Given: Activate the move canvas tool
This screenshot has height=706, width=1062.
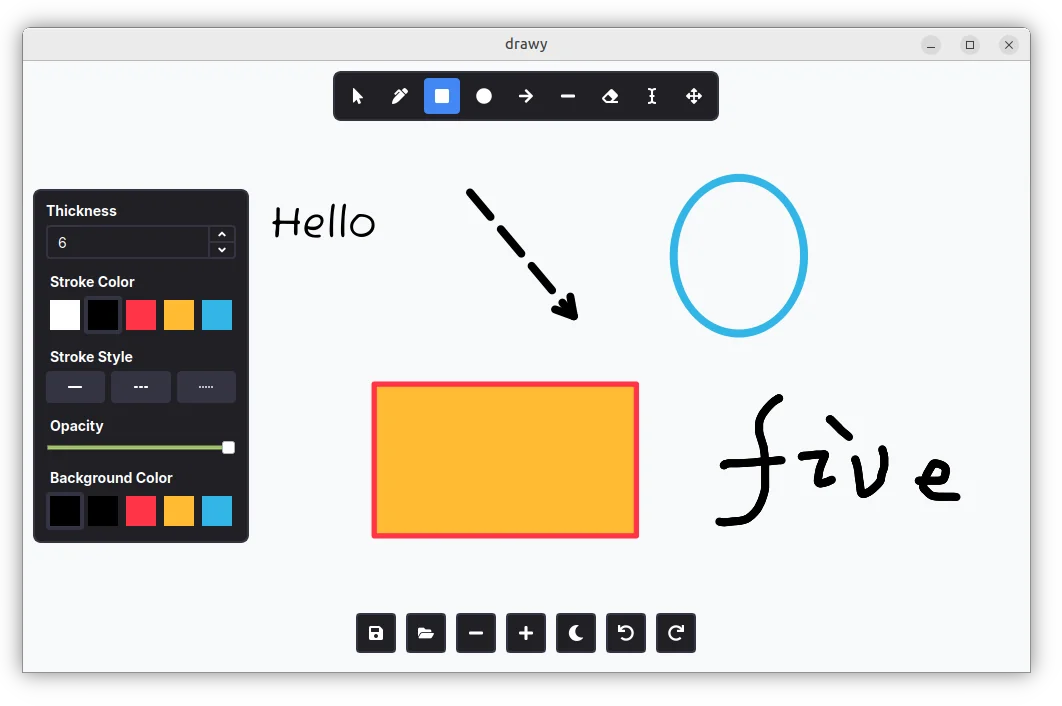Looking at the screenshot, I should pyautogui.click(x=694, y=96).
